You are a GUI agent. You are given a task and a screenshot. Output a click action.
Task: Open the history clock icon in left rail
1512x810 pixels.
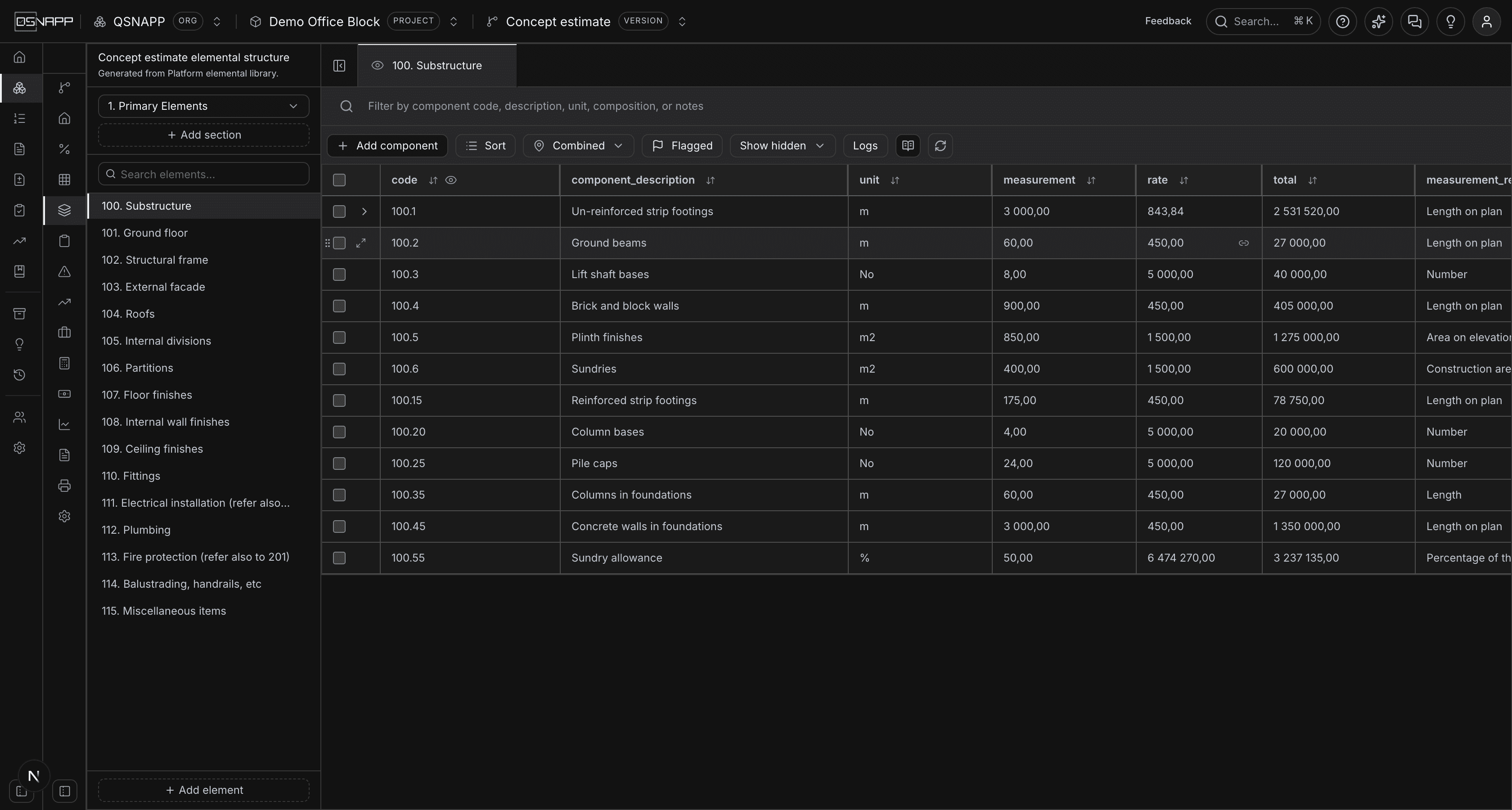point(19,374)
